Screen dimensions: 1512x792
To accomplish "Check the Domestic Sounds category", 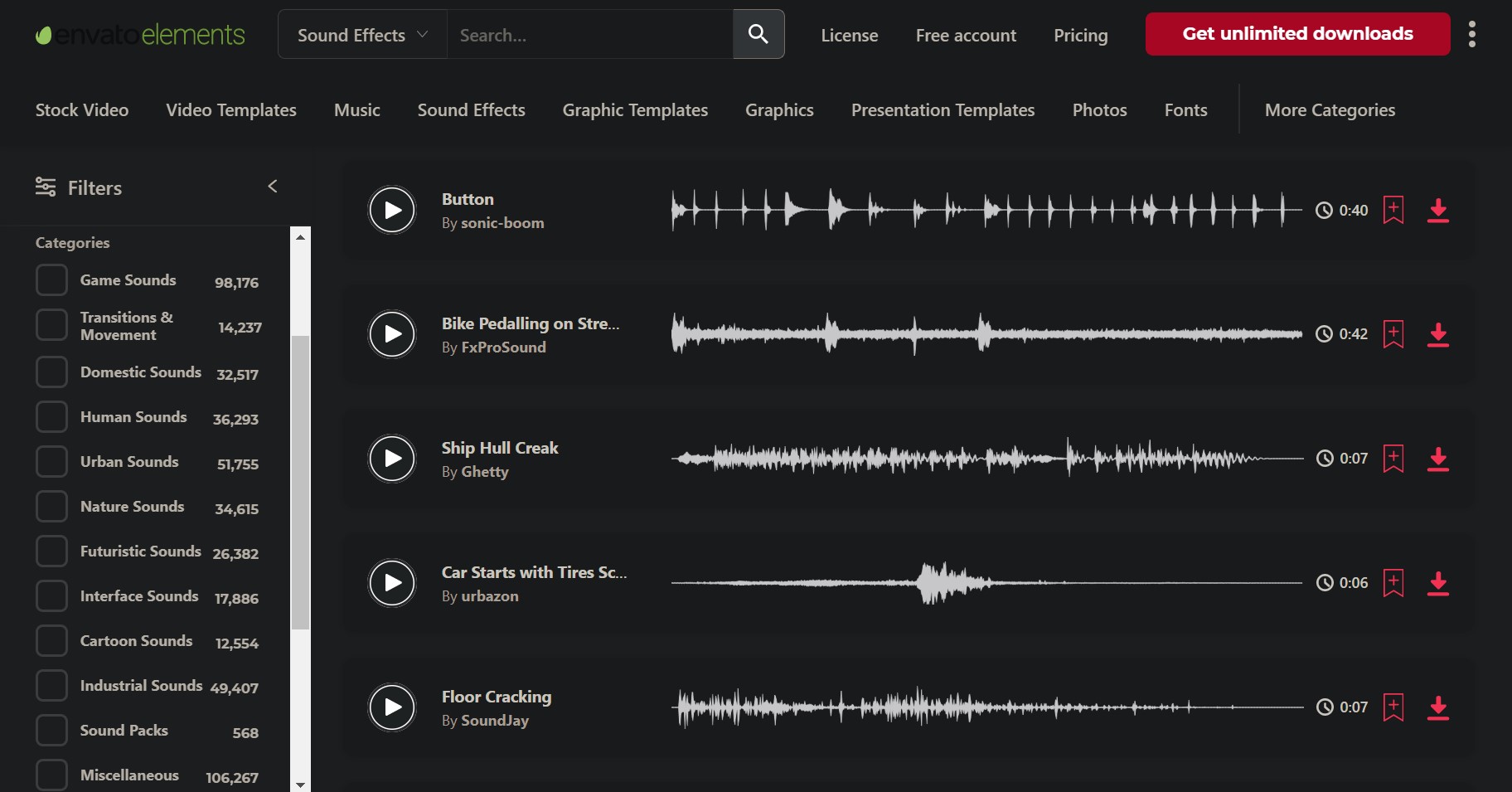I will [51, 372].
